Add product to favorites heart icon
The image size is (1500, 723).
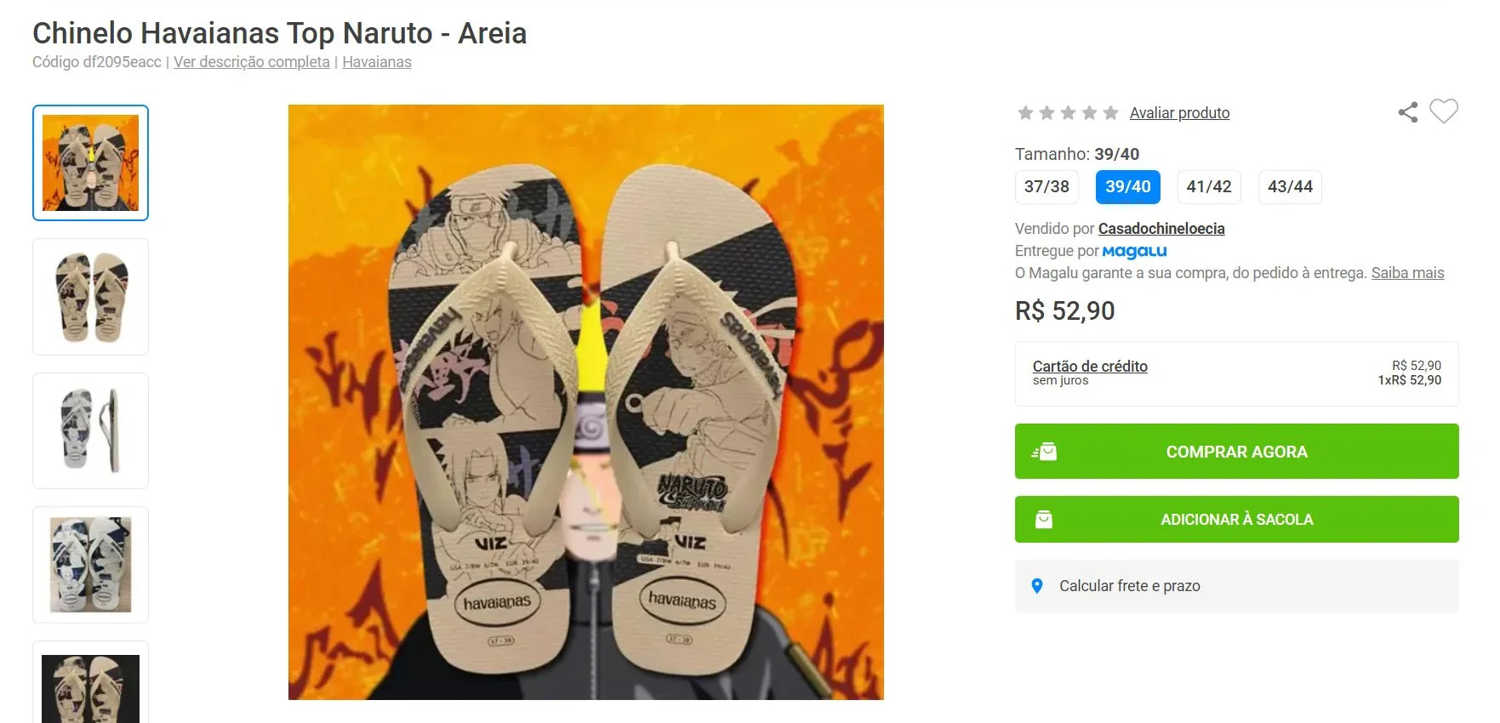(1443, 112)
